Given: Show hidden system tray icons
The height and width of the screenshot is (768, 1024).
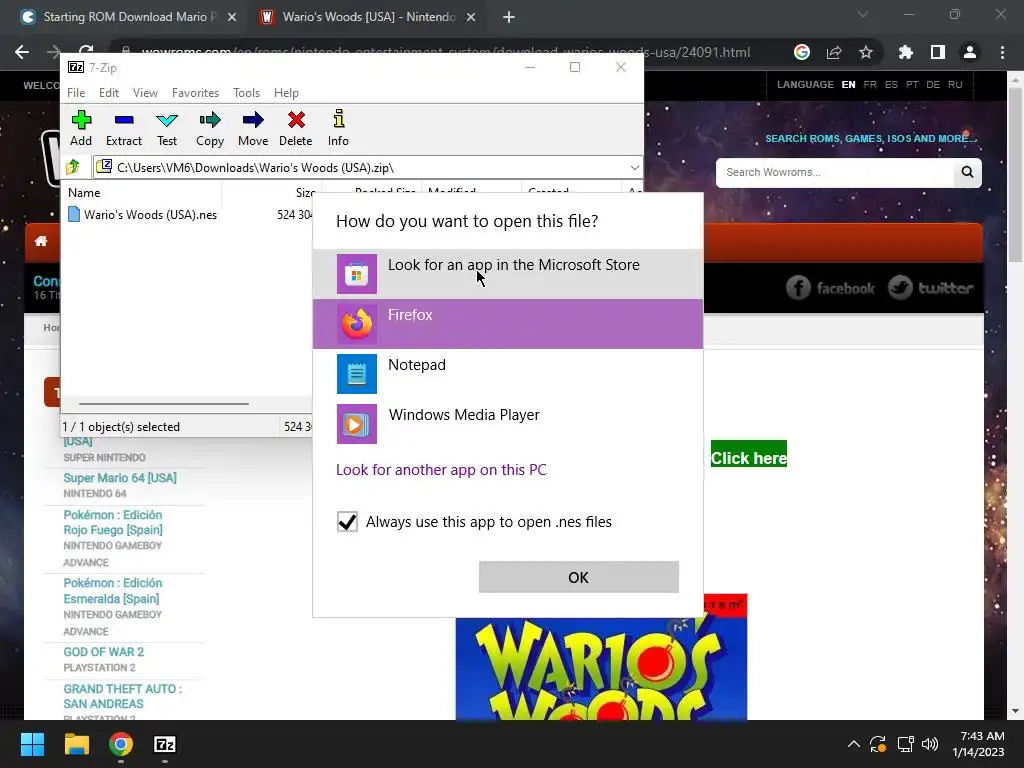Looking at the screenshot, I should [x=854, y=744].
